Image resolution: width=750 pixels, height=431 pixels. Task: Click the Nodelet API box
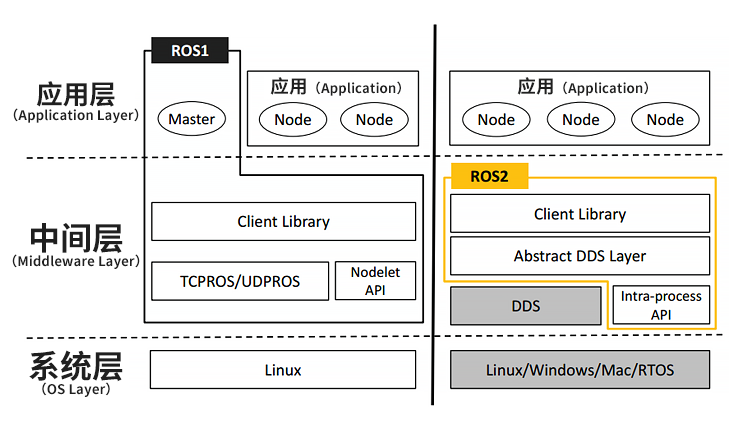coord(375,281)
